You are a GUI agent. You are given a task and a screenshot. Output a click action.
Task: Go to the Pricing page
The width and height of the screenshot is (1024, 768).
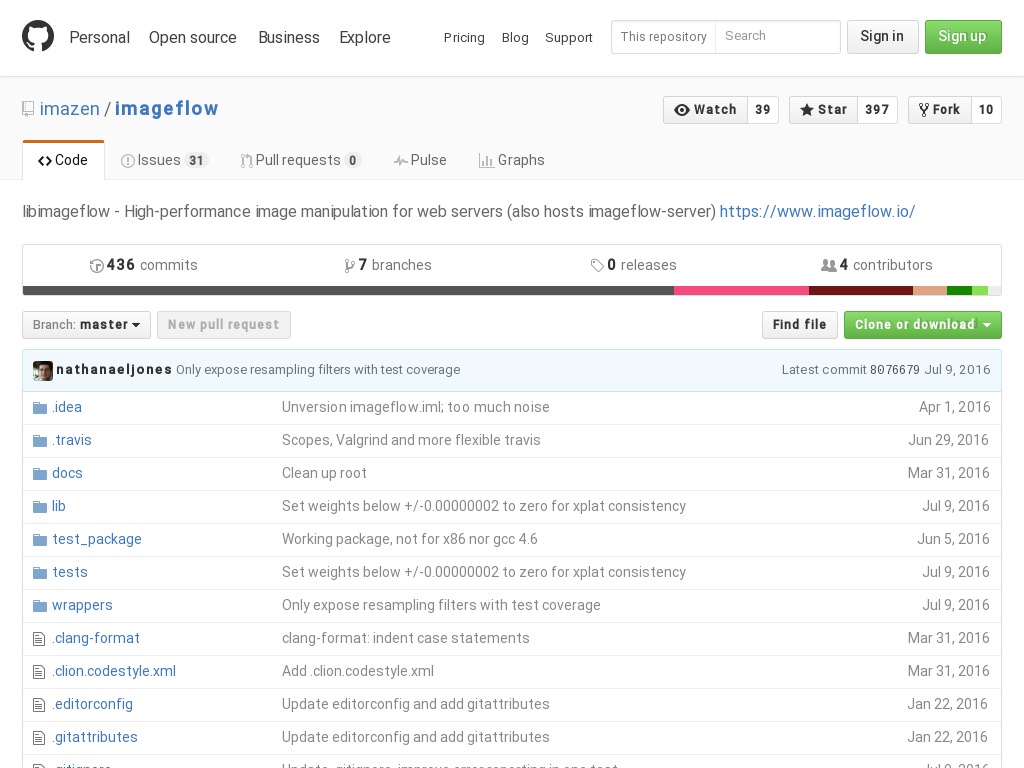tap(464, 38)
